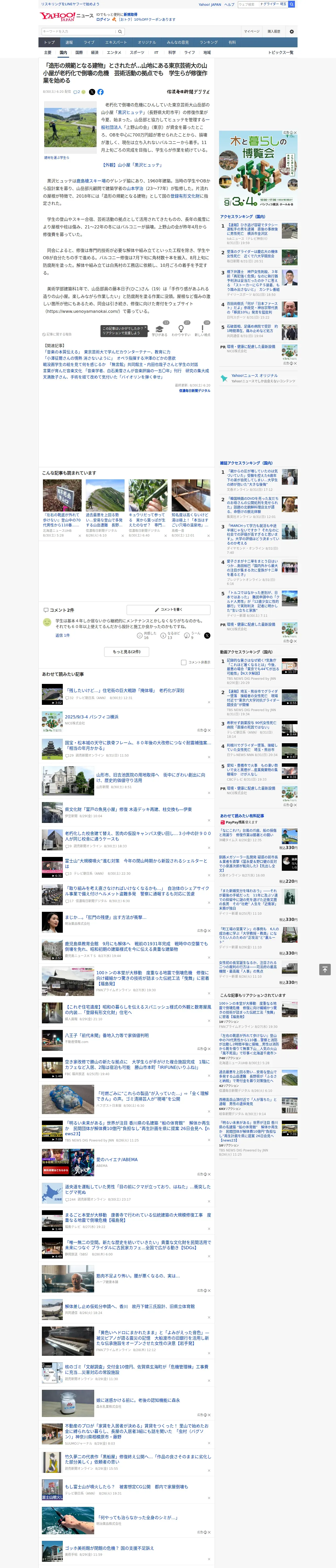Select the みんなの意見 tab
This screenshot has height=1568, width=336.
point(177,43)
